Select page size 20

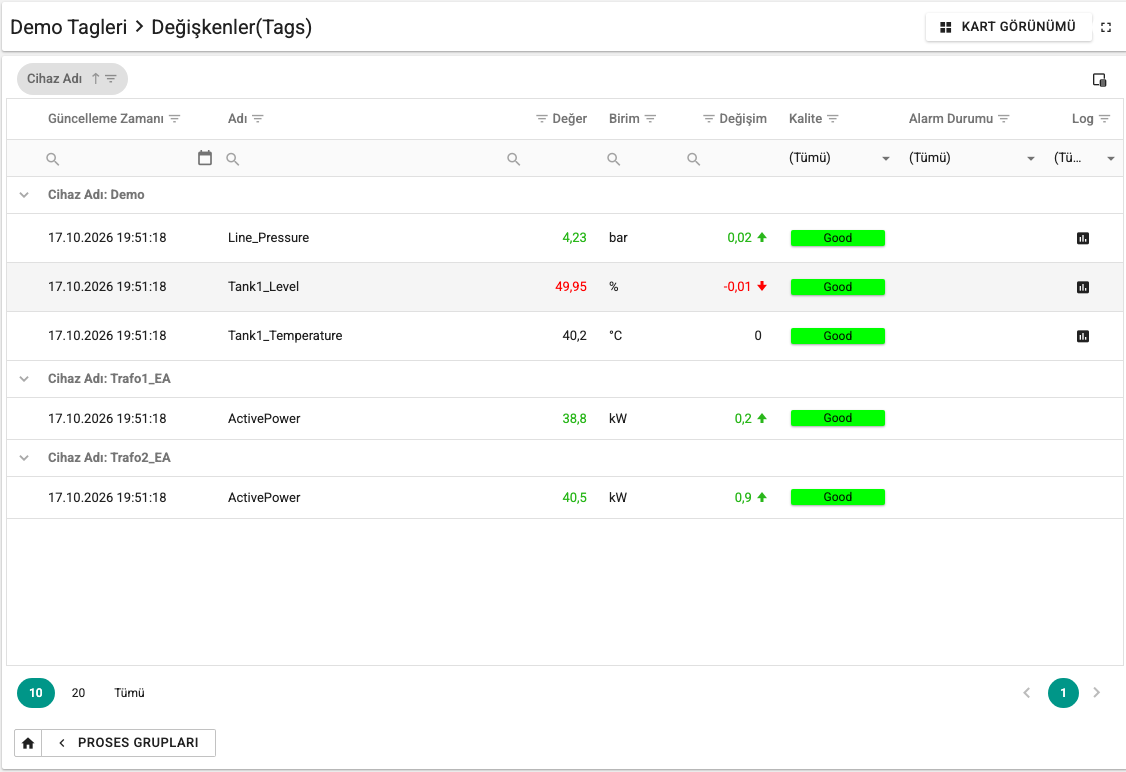pyautogui.click(x=78, y=693)
